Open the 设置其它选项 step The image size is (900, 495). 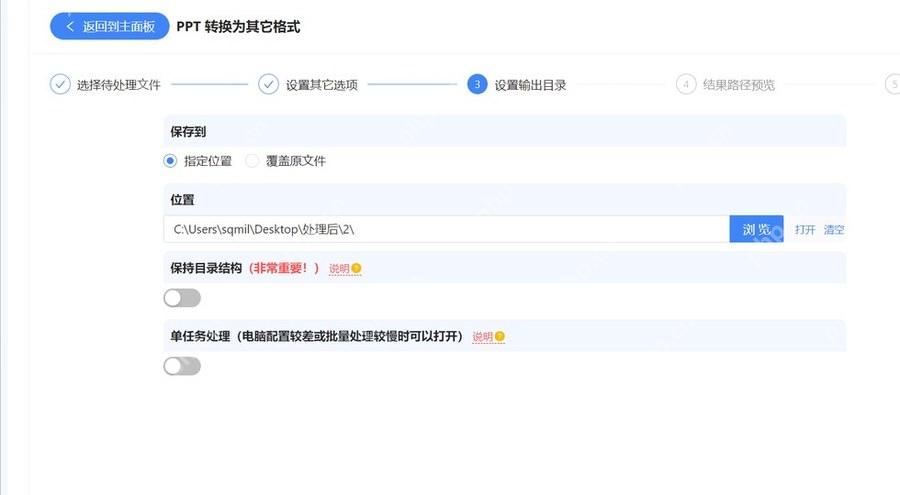(322, 85)
